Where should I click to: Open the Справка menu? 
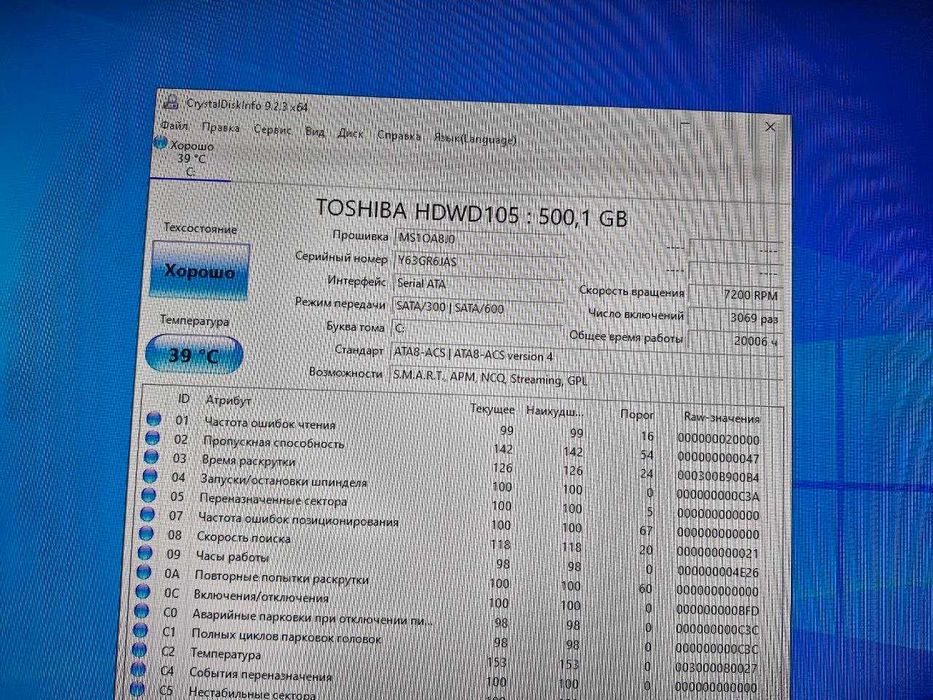(399, 136)
